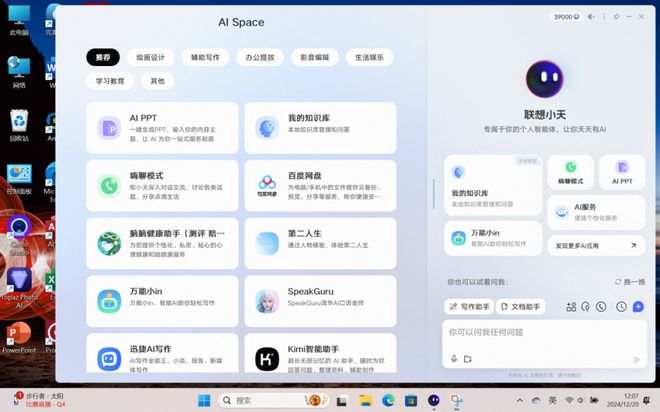Screen dimensions: 660x412
Task: Switch to the 其他 category
Action: [157, 81]
